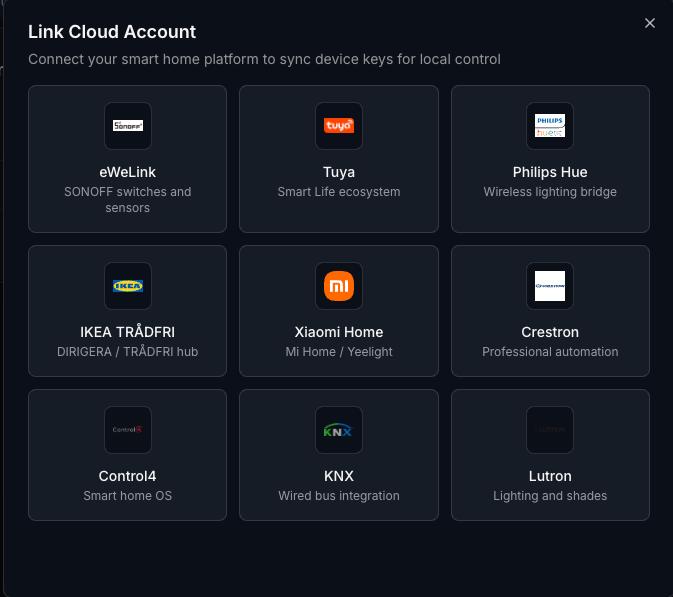This screenshot has width=673, height=597.
Task: Select the eWeLink platform name
Action: click(127, 172)
